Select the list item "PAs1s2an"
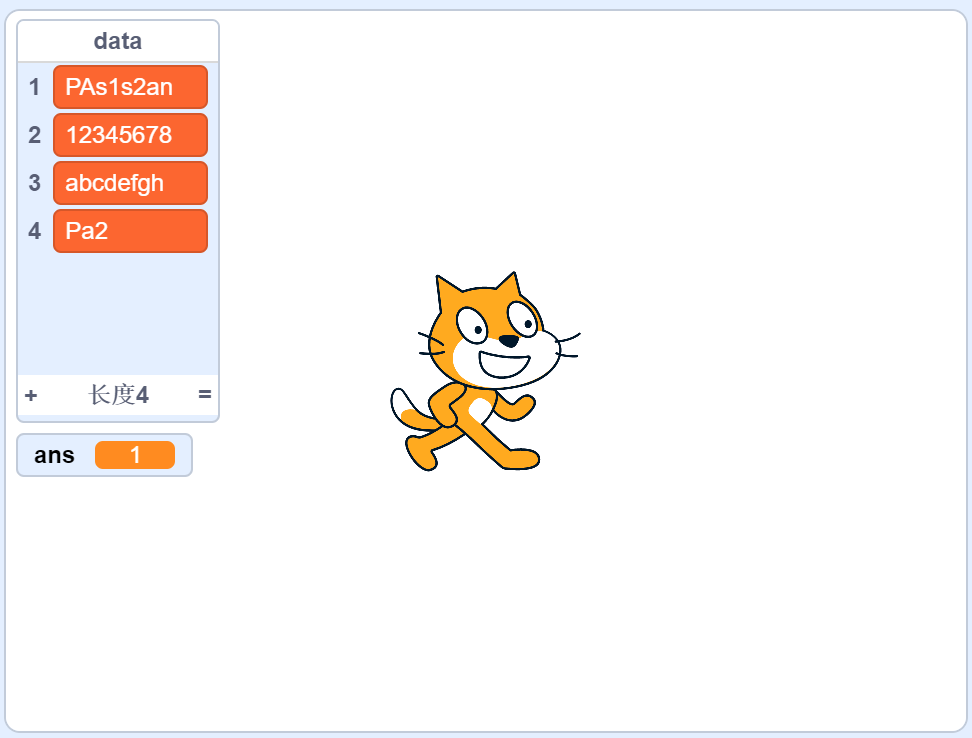 point(130,87)
